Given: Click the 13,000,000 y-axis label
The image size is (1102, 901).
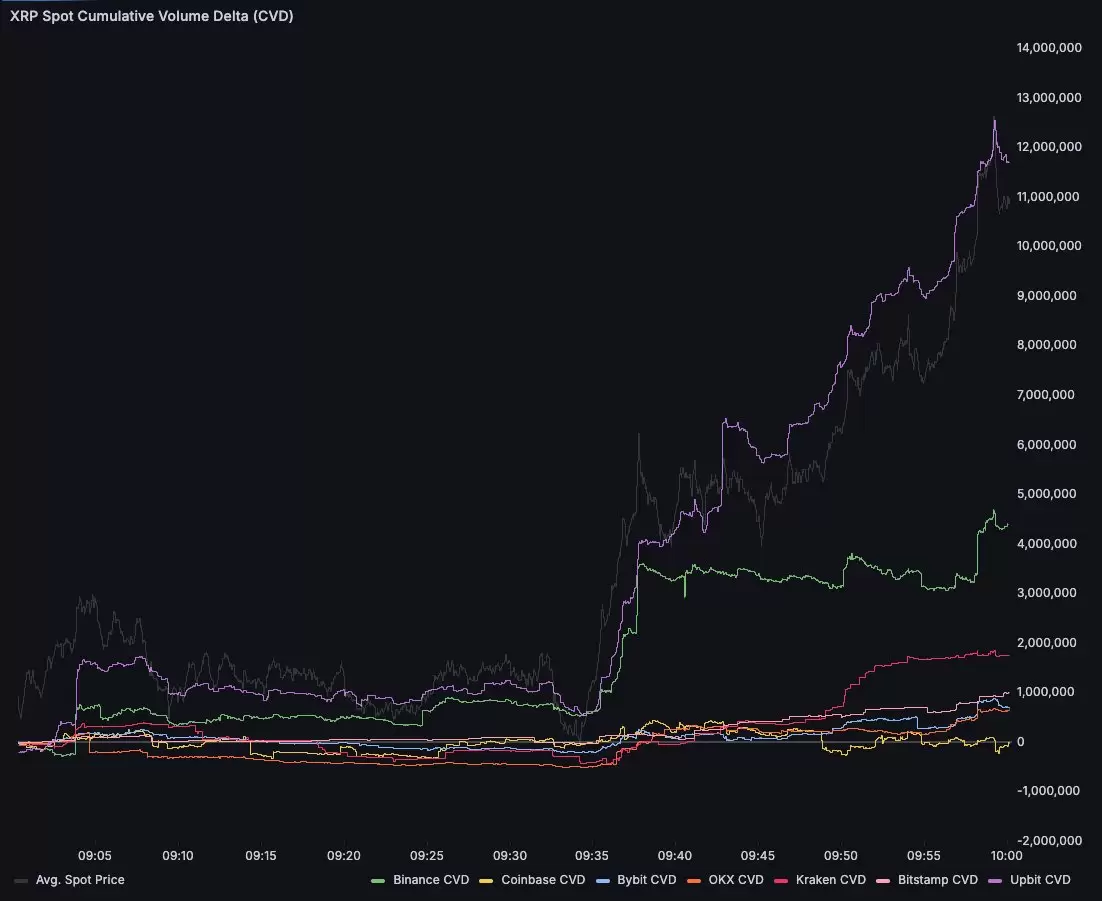Looking at the screenshot, I should click(x=1049, y=98).
